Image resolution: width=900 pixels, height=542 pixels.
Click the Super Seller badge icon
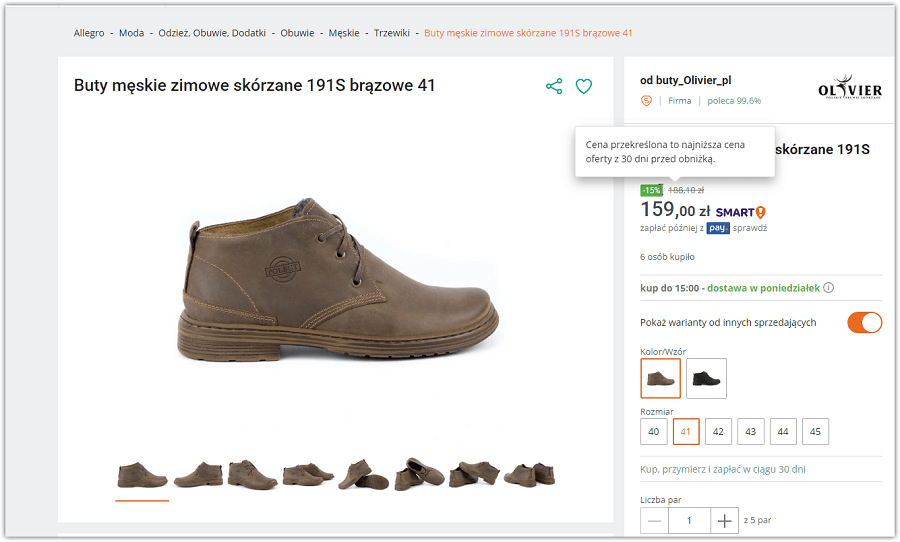[646, 101]
